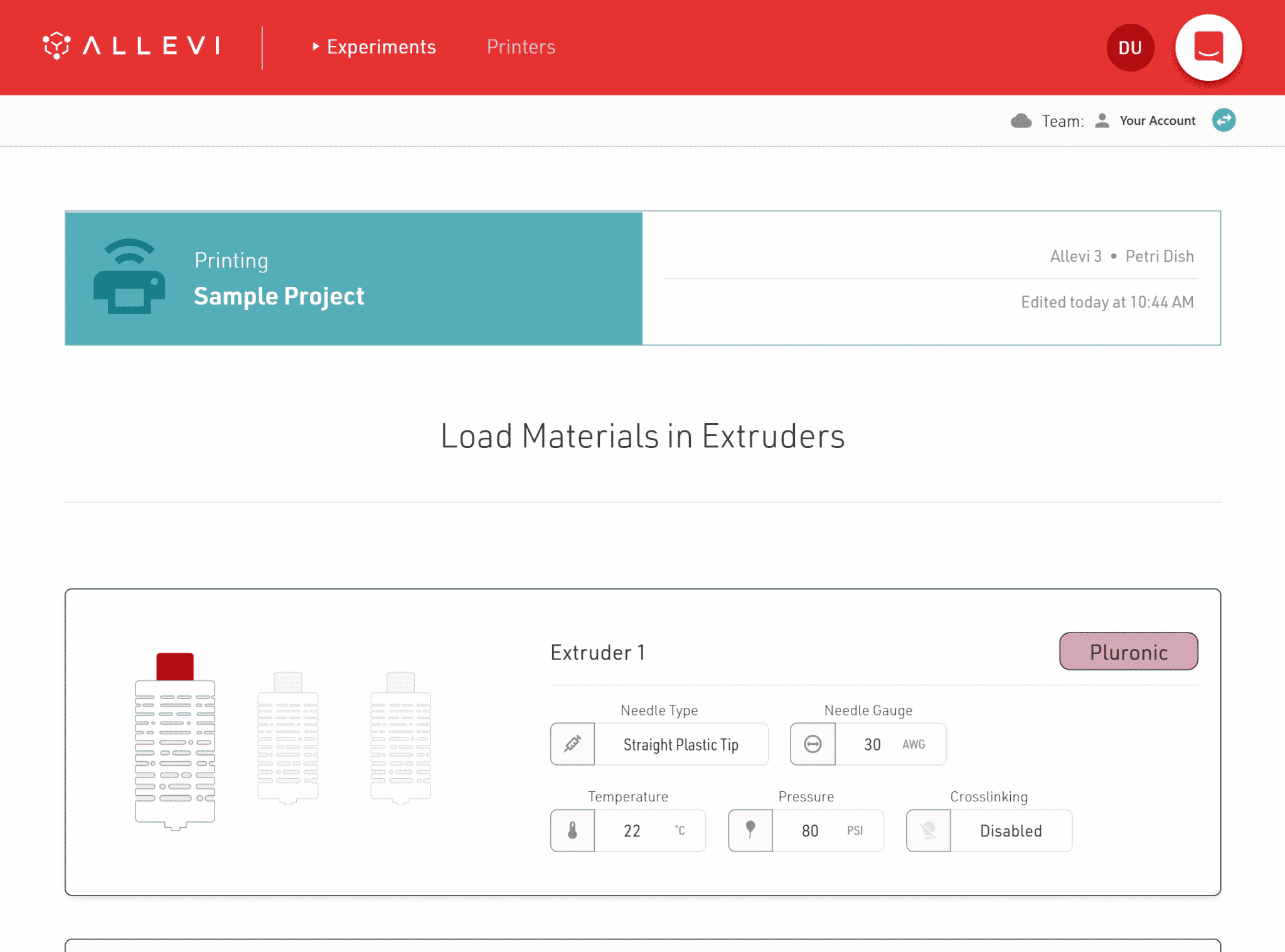The image size is (1285, 952).
Task: Click the Crosslinking label
Action: coord(989,797)
